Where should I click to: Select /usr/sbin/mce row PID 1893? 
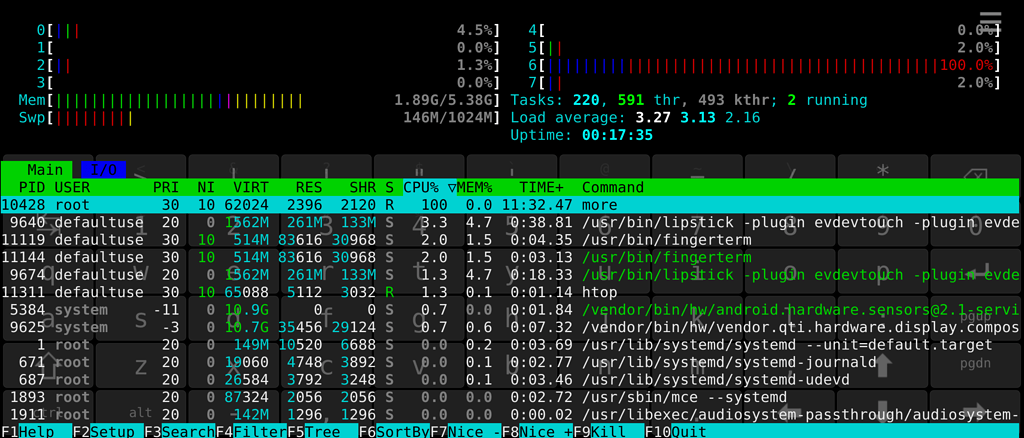coord(512,397)
